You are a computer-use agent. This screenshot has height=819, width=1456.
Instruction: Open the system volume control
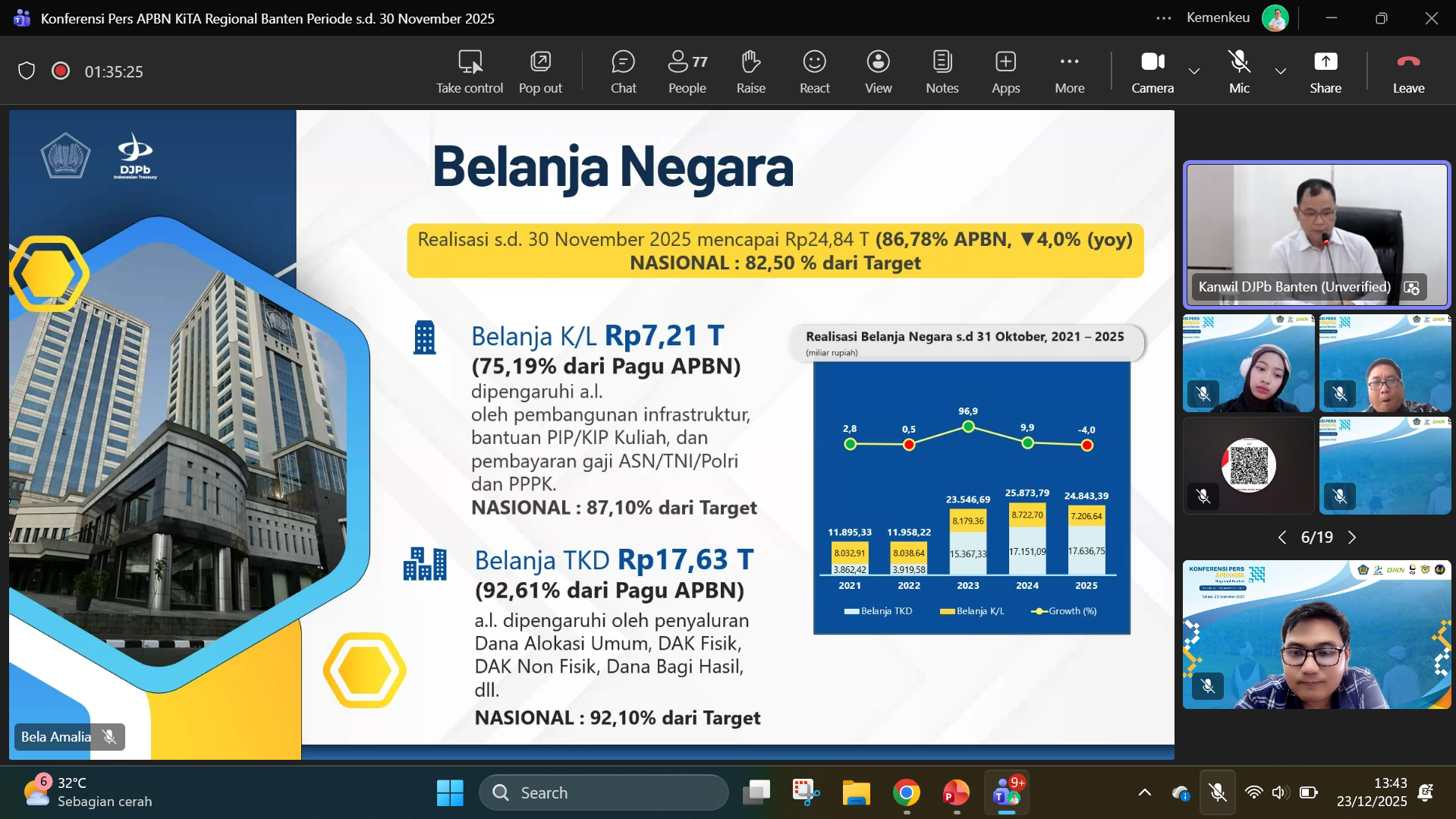point(1279,792)
